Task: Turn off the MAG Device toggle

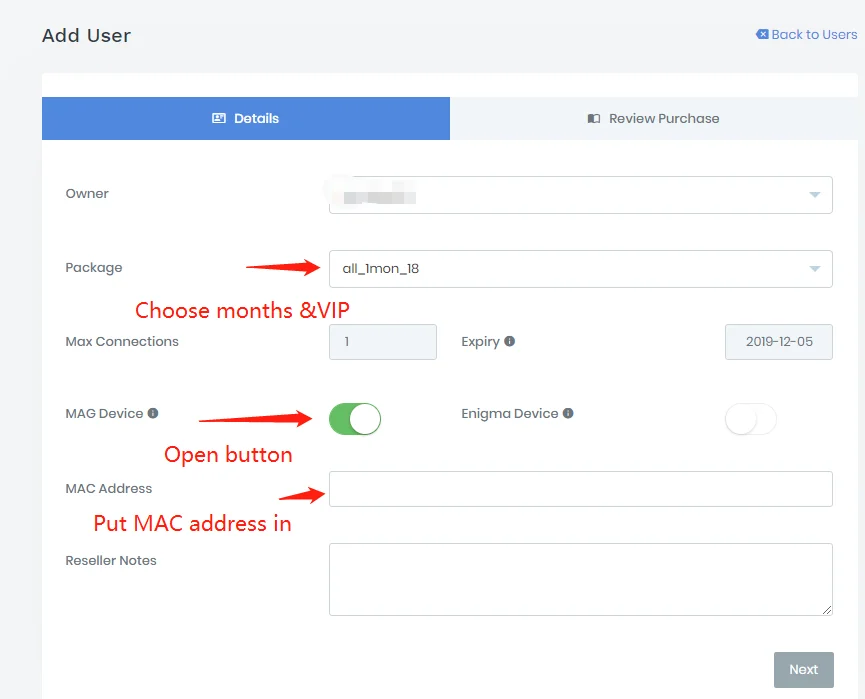Action: (355, 419)
